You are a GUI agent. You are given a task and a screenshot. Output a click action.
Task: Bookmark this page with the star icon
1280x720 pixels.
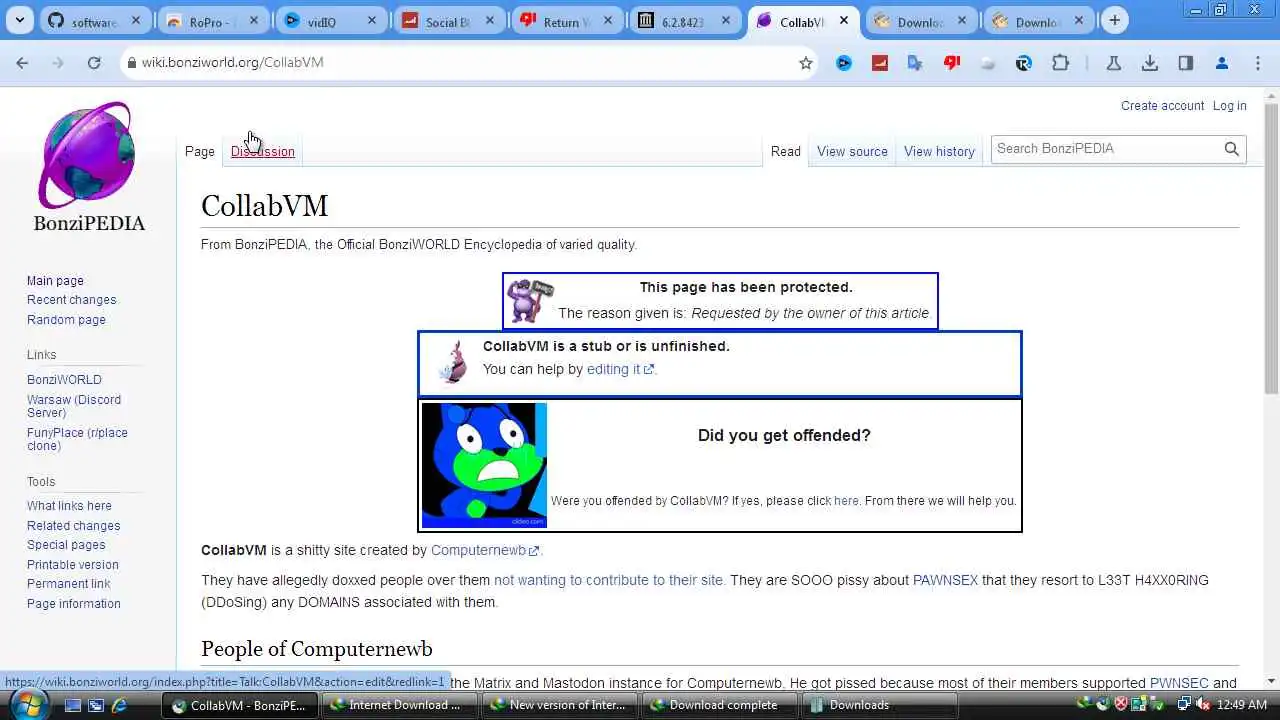click(806, 63)
